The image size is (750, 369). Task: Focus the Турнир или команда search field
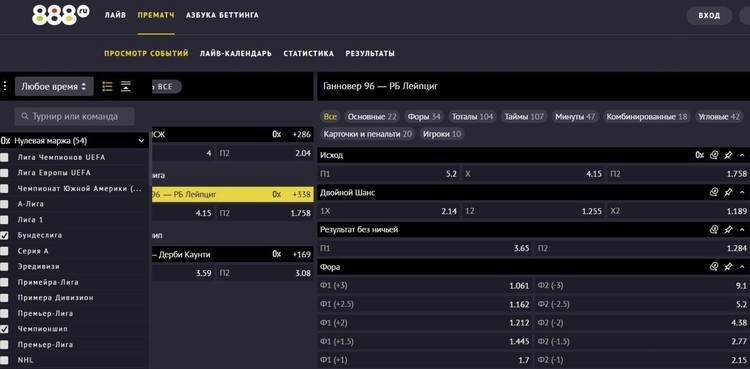75,116
